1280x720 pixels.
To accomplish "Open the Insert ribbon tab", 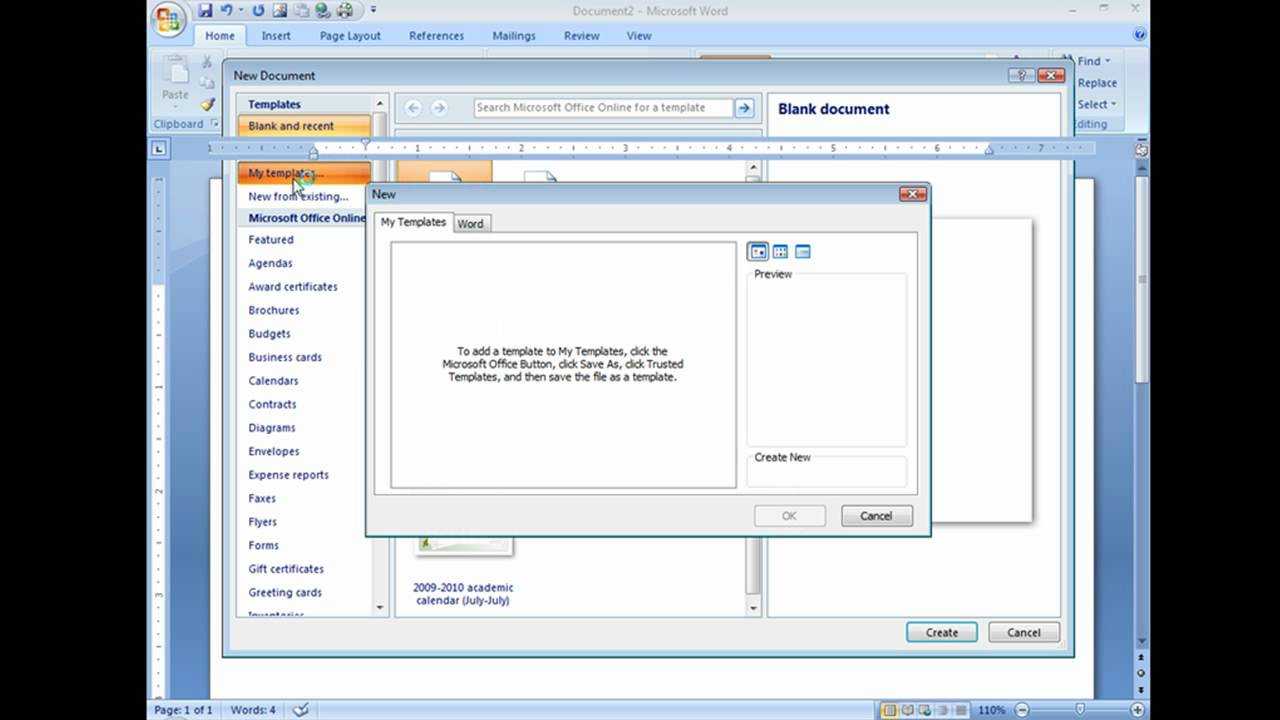I will click(276, 35).
